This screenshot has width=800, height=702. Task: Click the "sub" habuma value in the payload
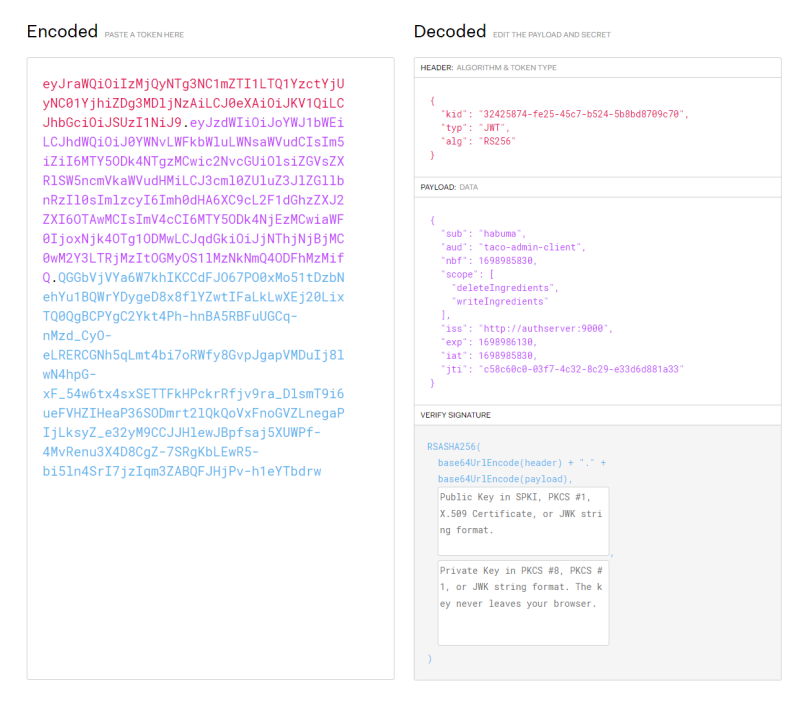499,232
